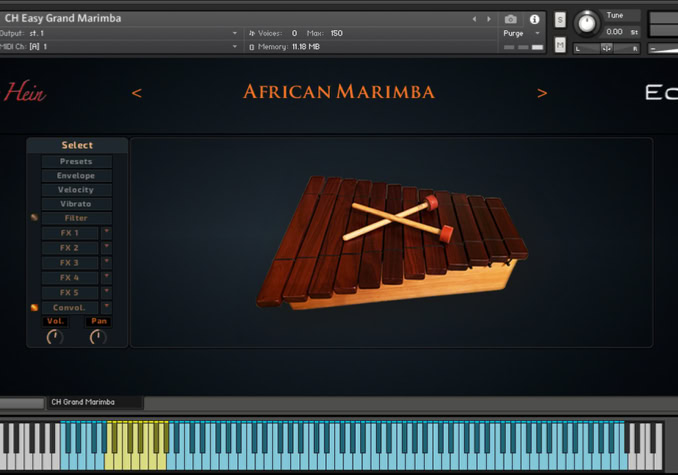Expand the FX 3 dropdown arrow
Image resolution: width=678 pixels, height=475 pixels.
point(106,262)
